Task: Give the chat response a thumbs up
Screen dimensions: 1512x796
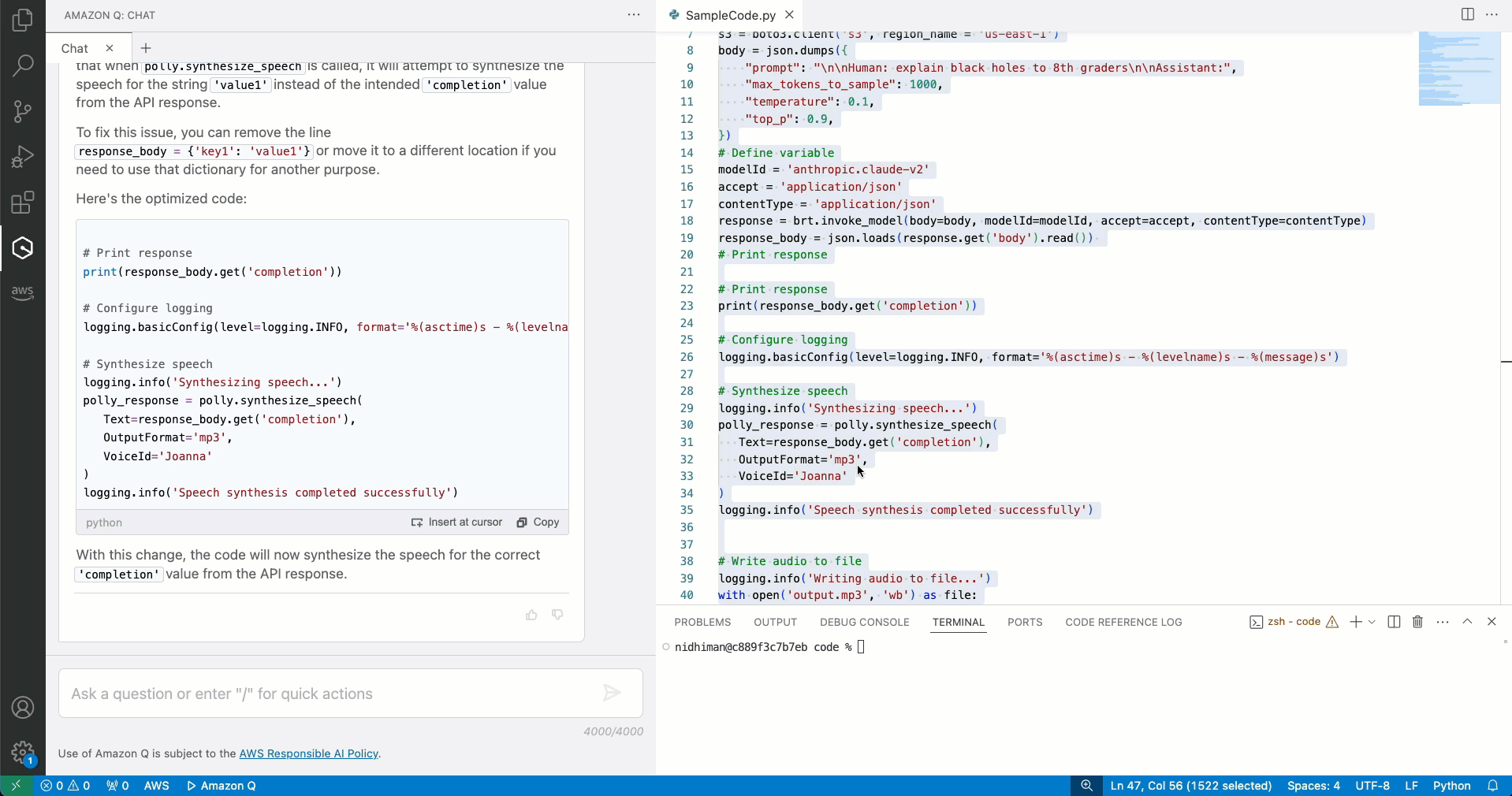Action: (531, 615)
